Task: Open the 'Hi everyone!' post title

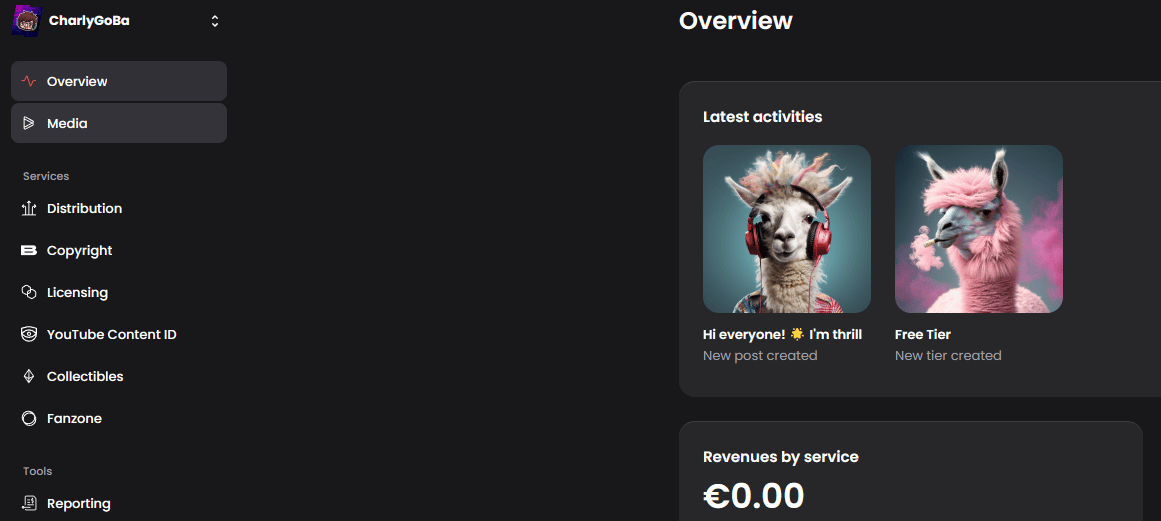Action: pyautogui.click(x=782, y=335)
